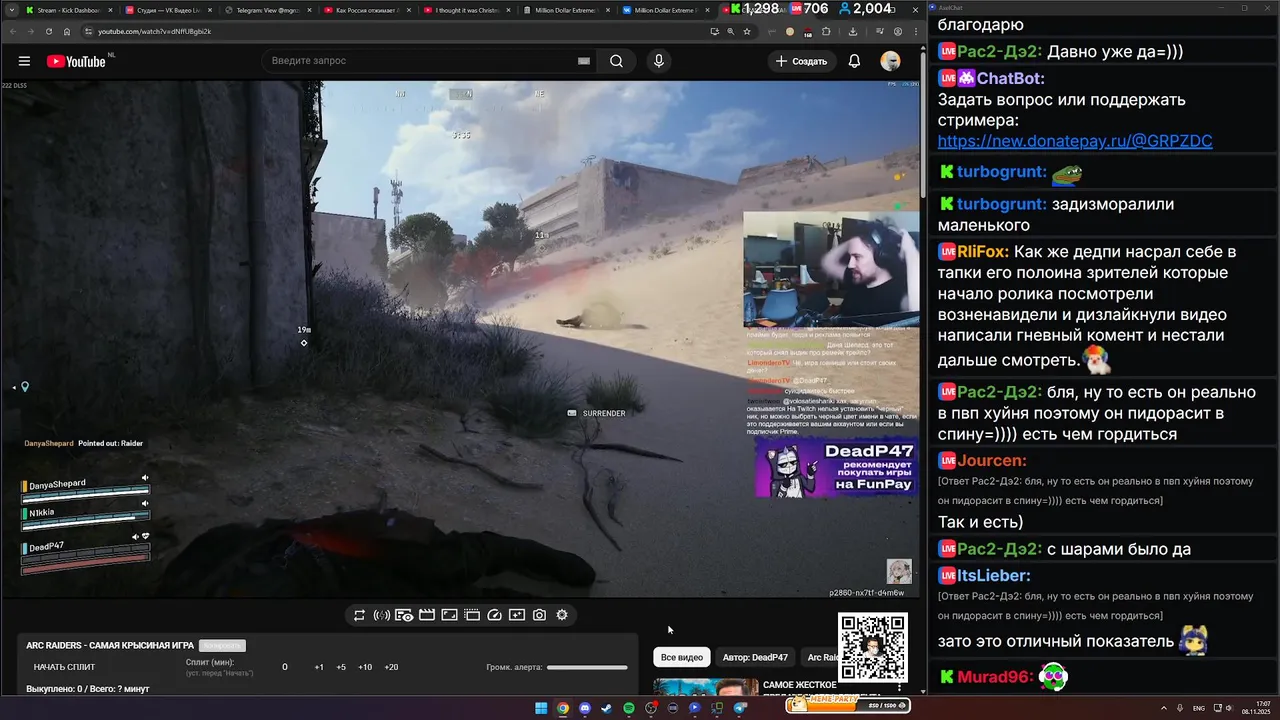The image size is (1280, 720).
Task: Toggle loop playback icon under the video
Action: [359, 615]
